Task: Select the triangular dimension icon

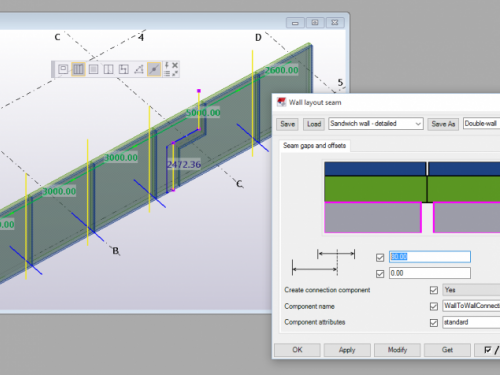Action: pyautogui.click(x=139, y=69)
